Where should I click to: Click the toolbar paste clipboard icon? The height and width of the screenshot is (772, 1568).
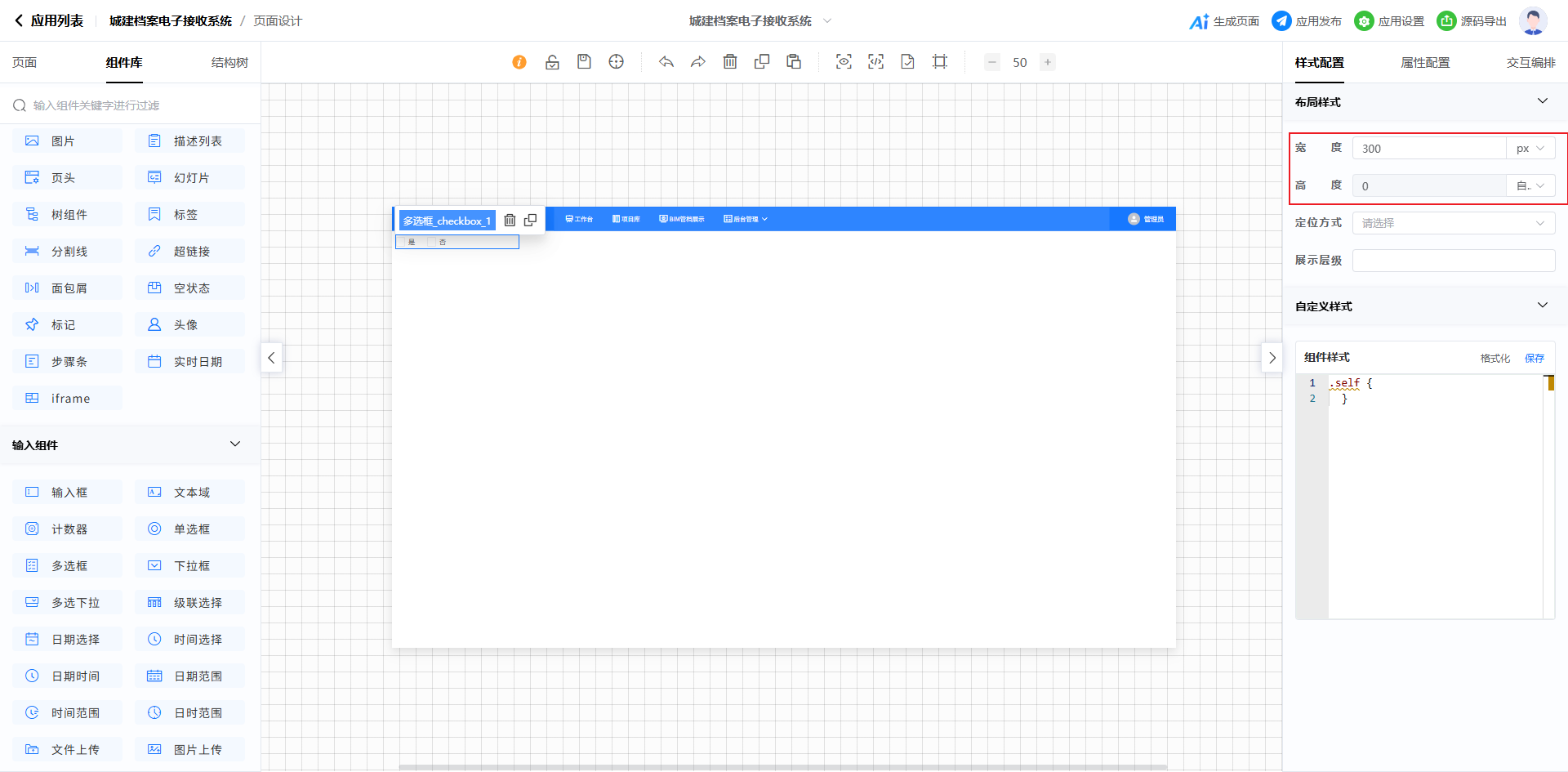pyautogui.click(x=794, y=62)
